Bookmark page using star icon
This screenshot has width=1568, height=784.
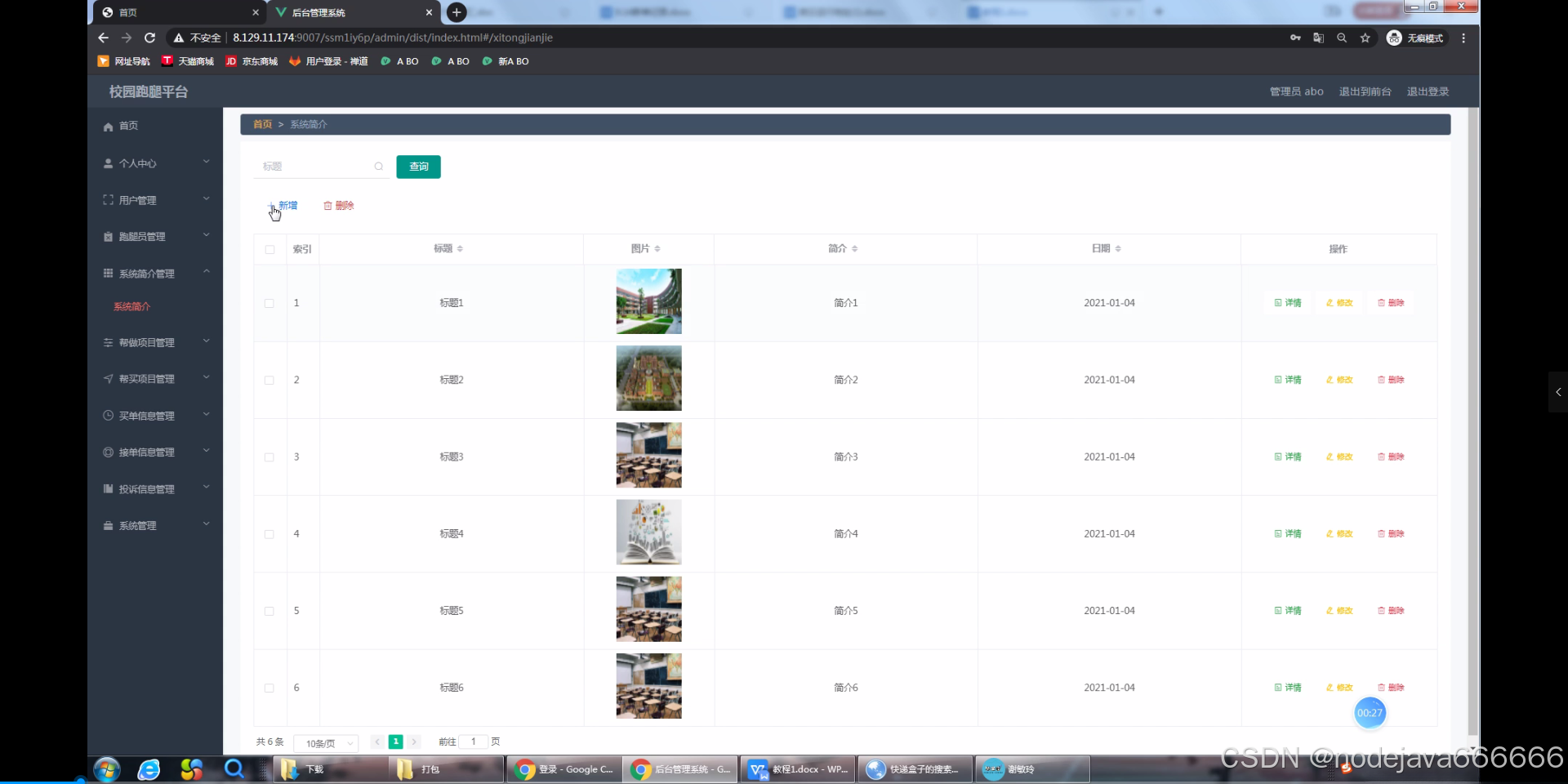[x=1365, y=38]
